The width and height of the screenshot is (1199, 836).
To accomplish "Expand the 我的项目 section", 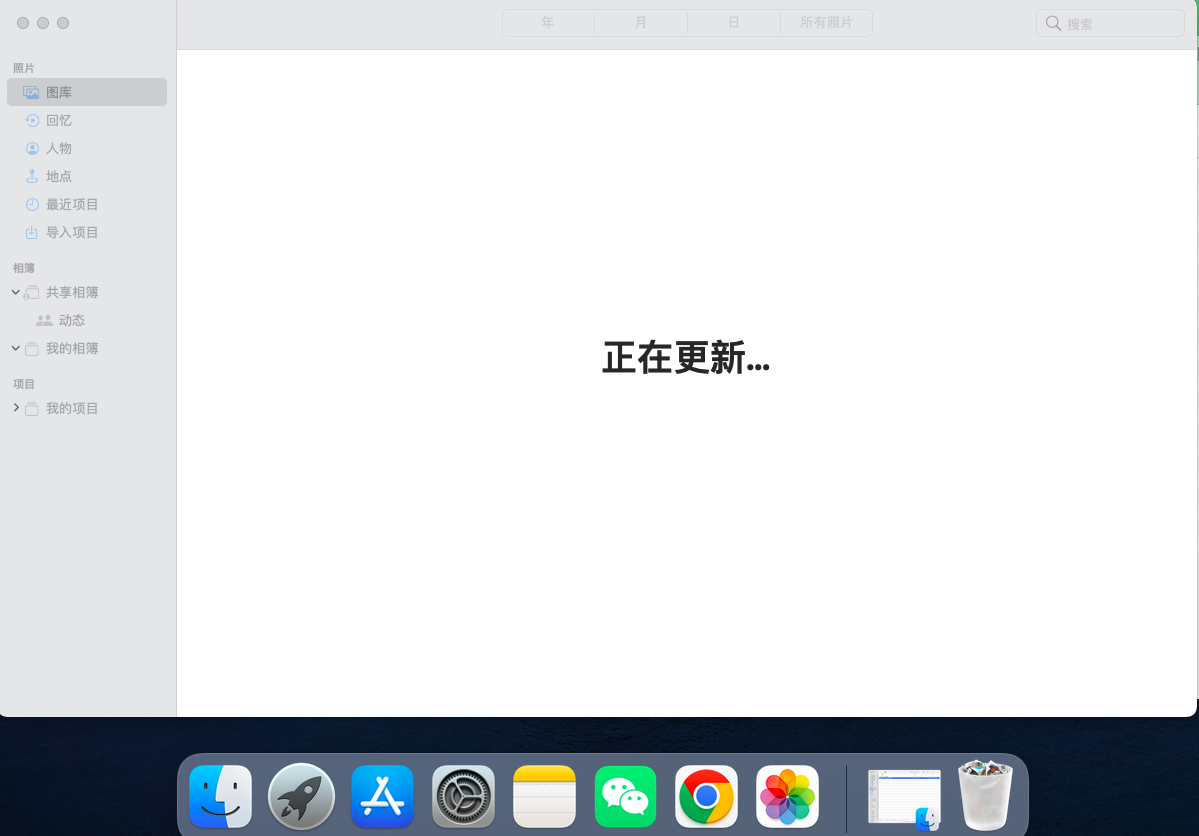I will coord(15,407).
